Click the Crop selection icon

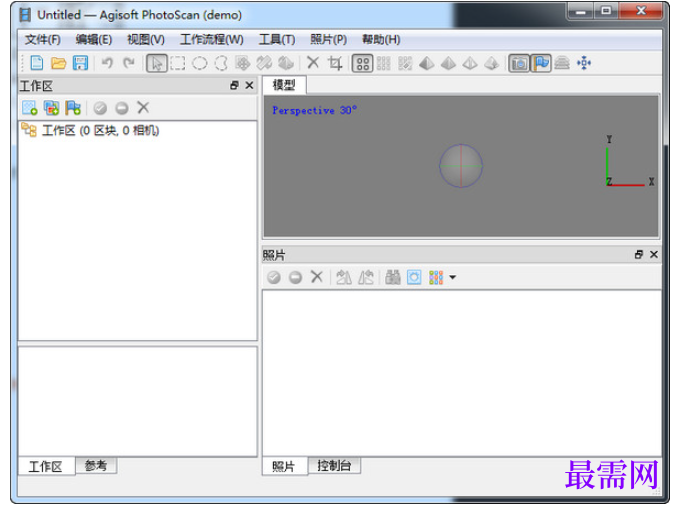pos(335,63)
